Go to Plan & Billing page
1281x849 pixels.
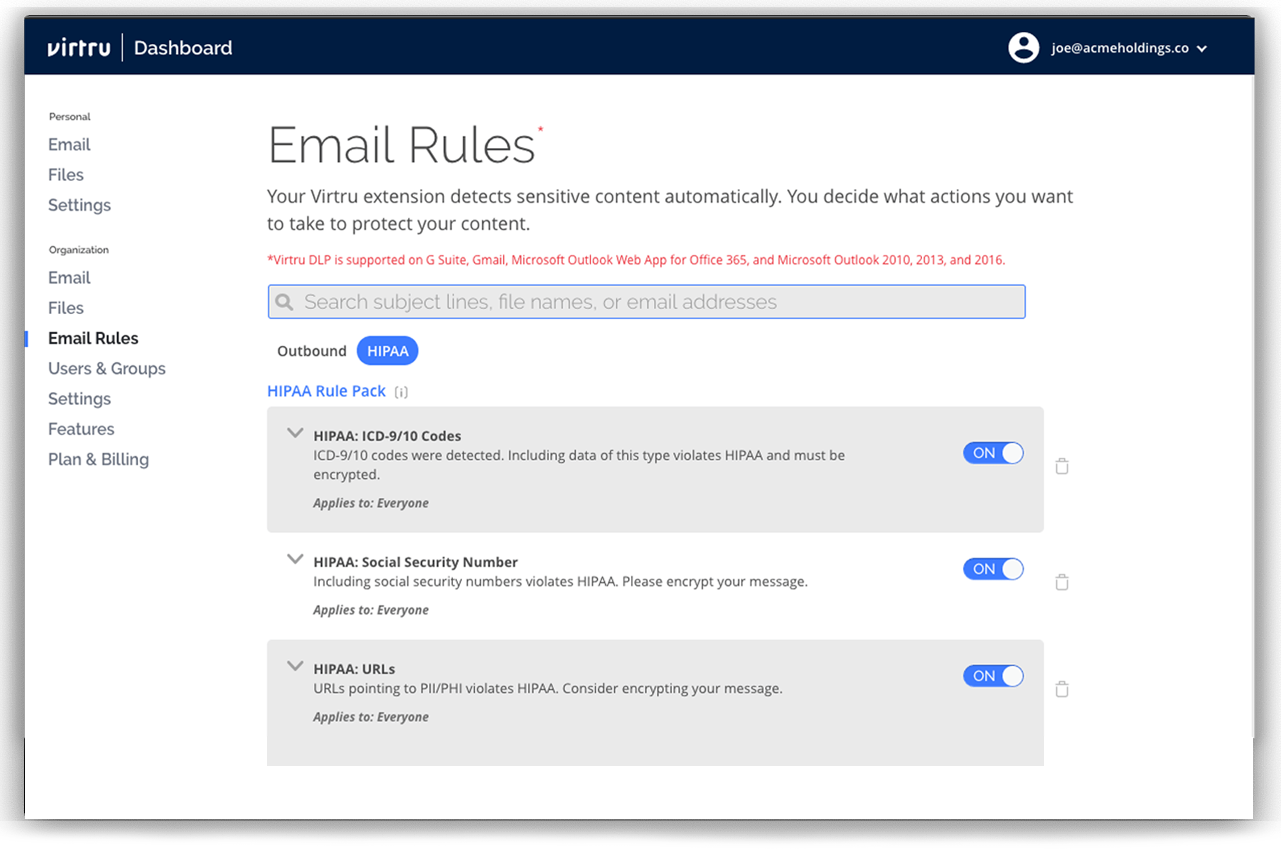[x=98, y=460]
